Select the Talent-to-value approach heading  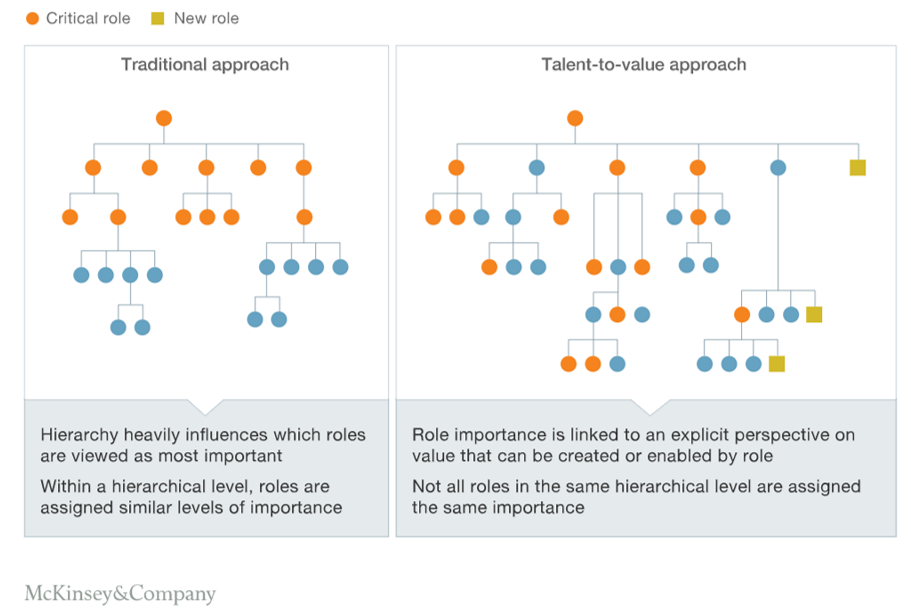click(644, 65)
